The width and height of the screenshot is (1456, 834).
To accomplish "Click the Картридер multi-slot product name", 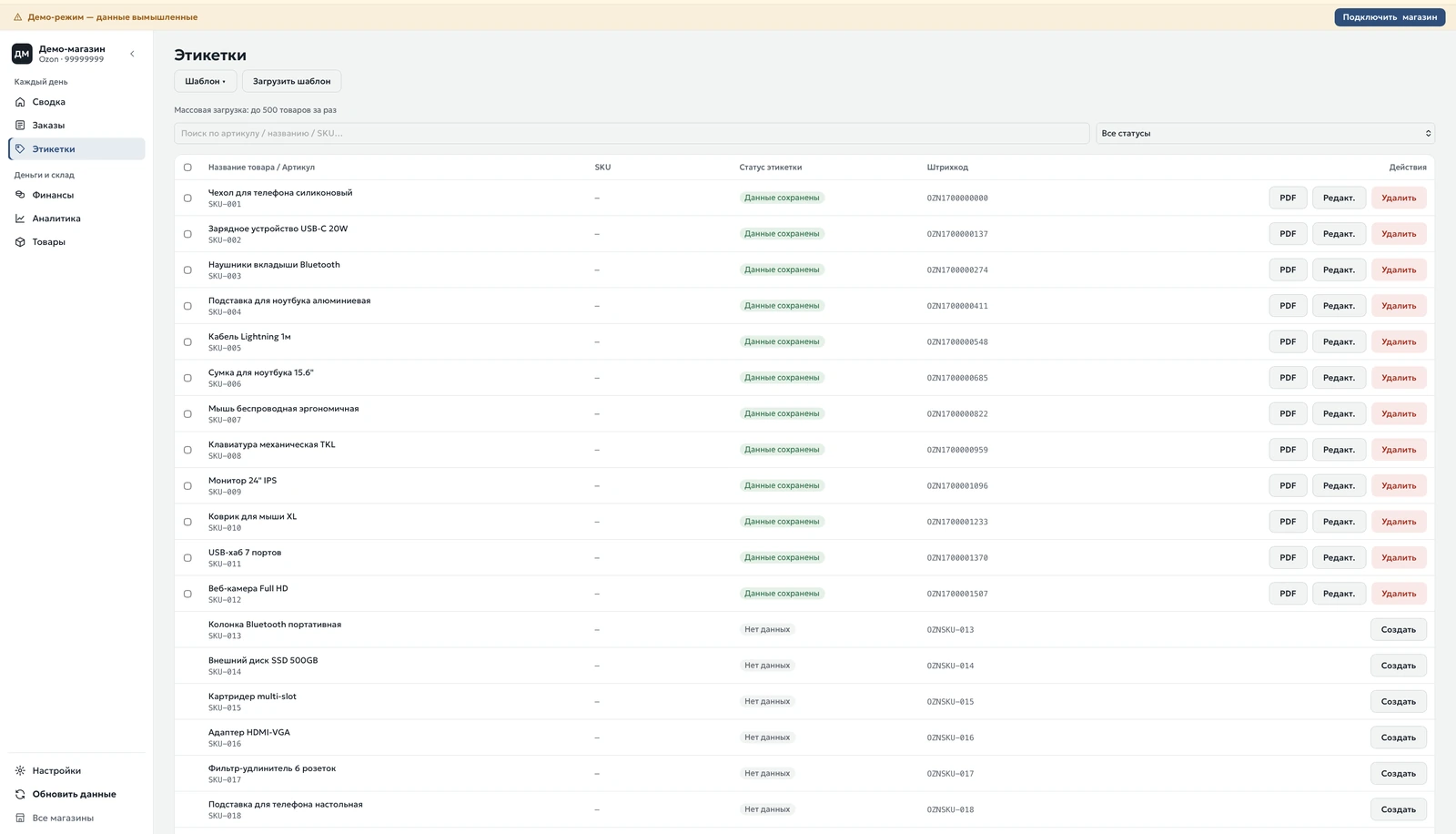I will 252,697.
